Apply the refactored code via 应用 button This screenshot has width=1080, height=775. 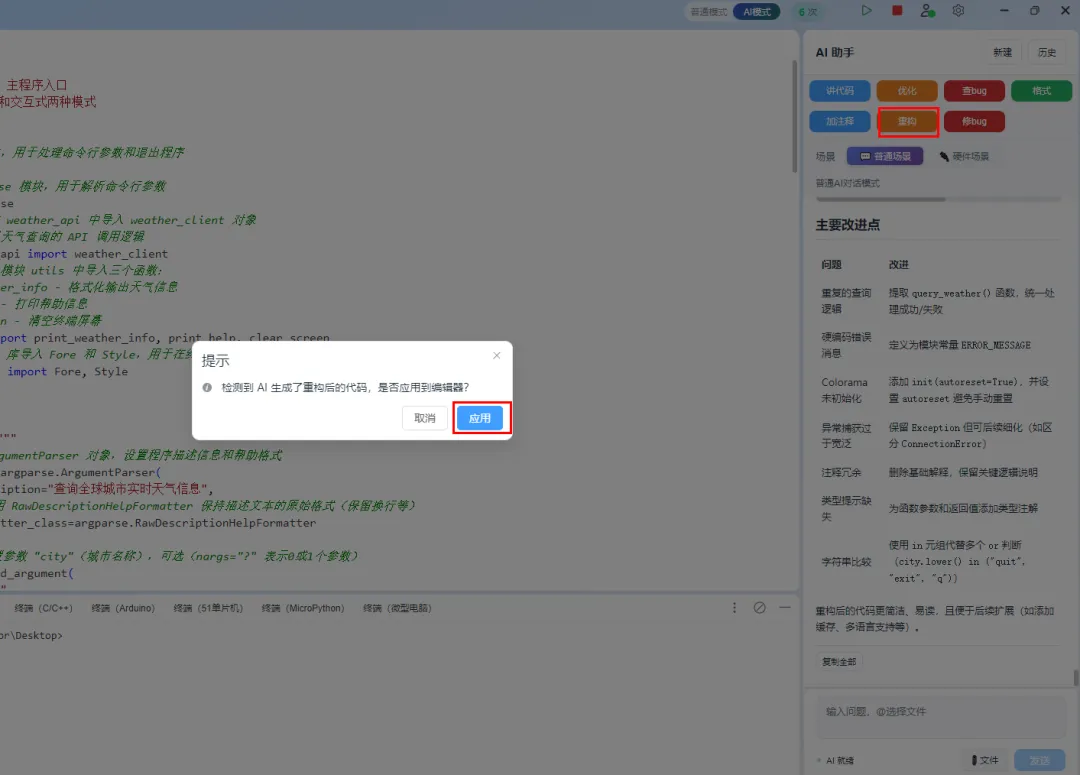tap(480, 417)
